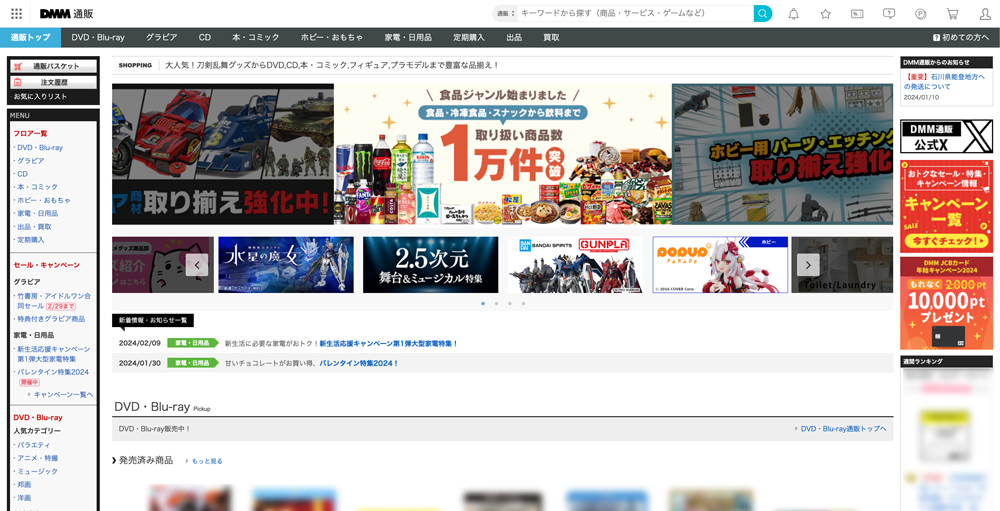Open sidebar category ミュージック
1000x511 pixels.
pyautogui.click(x=37, y=471)
